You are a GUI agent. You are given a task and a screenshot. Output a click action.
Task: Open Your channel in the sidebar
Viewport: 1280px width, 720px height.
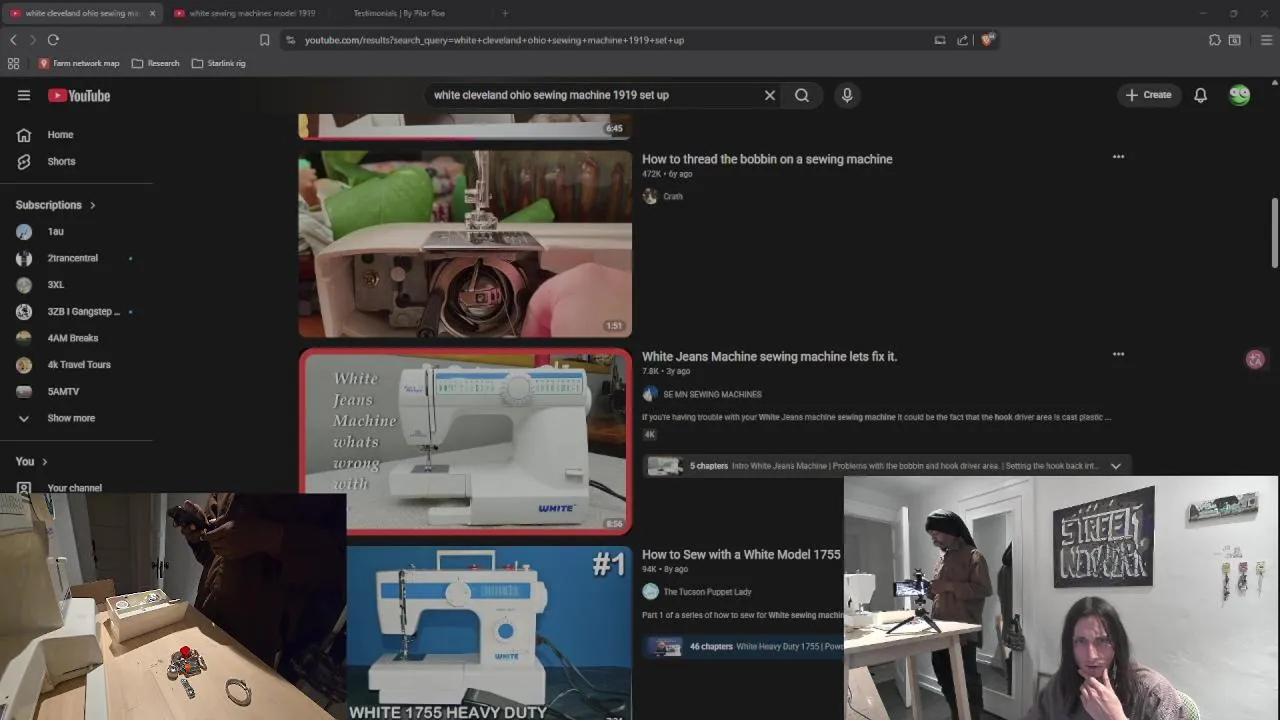76,488
